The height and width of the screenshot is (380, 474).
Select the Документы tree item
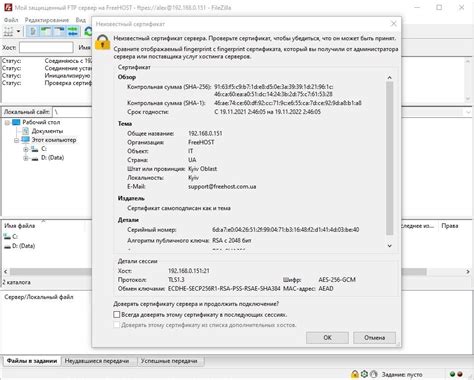coord(47,131)
